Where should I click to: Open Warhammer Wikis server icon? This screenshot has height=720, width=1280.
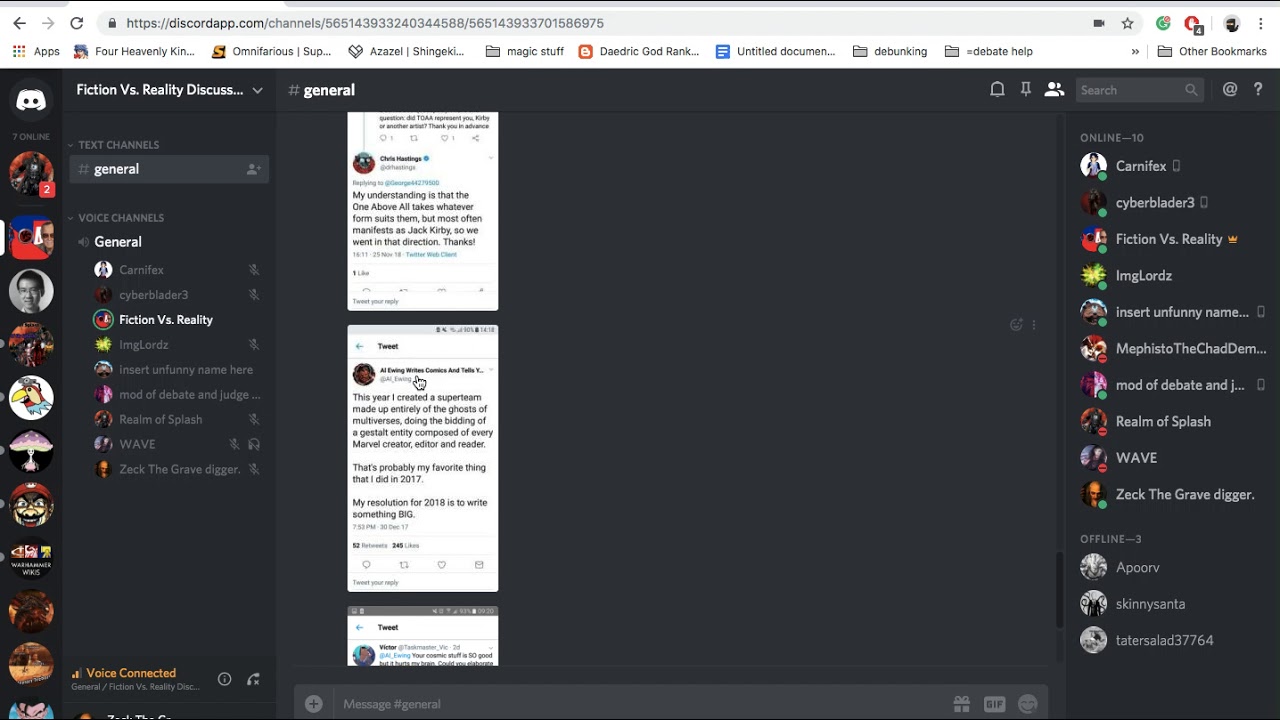31,559
